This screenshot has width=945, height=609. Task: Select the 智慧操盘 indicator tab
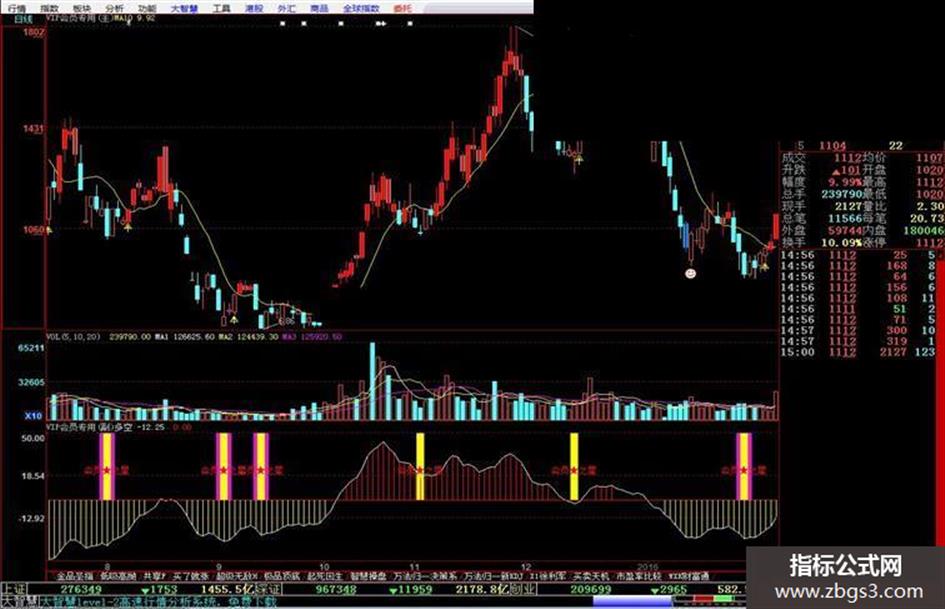pyautogui.click(x=368, y=576)
